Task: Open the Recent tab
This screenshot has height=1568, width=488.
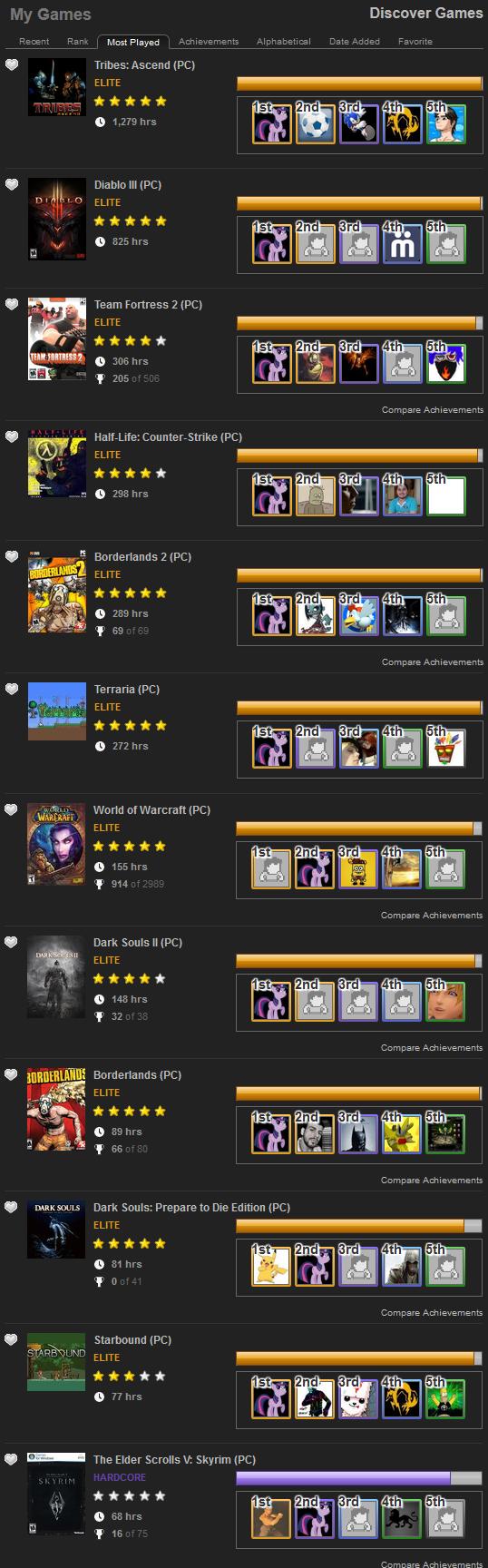Action: 34,42
